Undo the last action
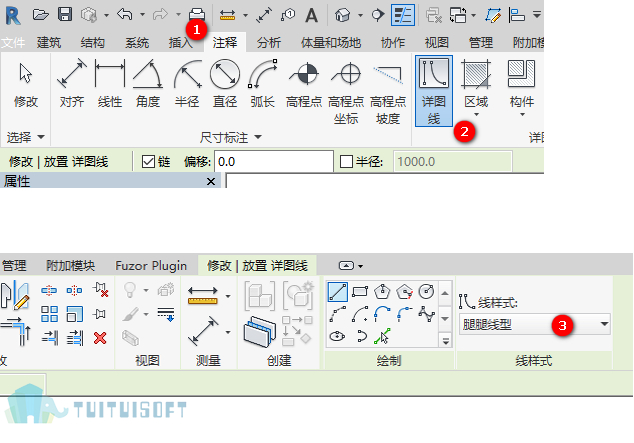Screen dimensions: 634x443 [x=125, y=15]
